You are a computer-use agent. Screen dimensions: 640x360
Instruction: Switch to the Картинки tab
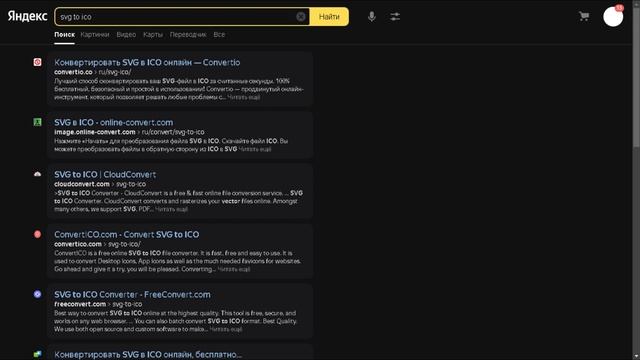[95, 35]
